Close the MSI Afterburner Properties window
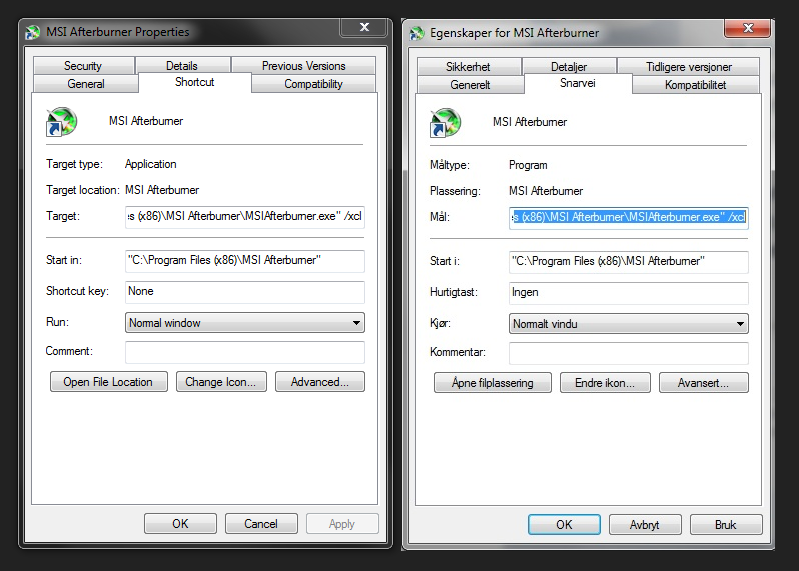This screenshot has width=799, height=571. click(364, 28)
